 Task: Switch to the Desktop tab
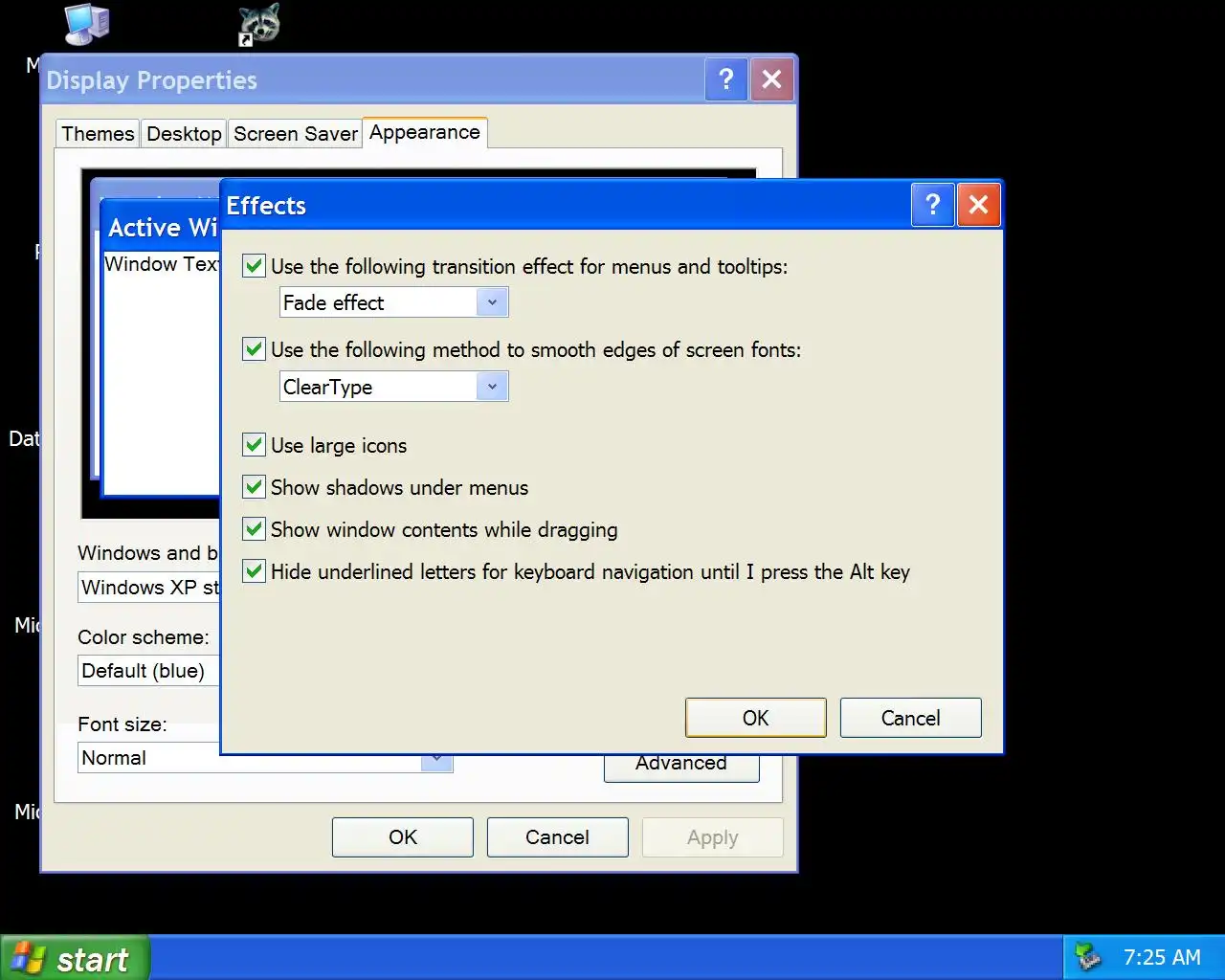(185, 134)
